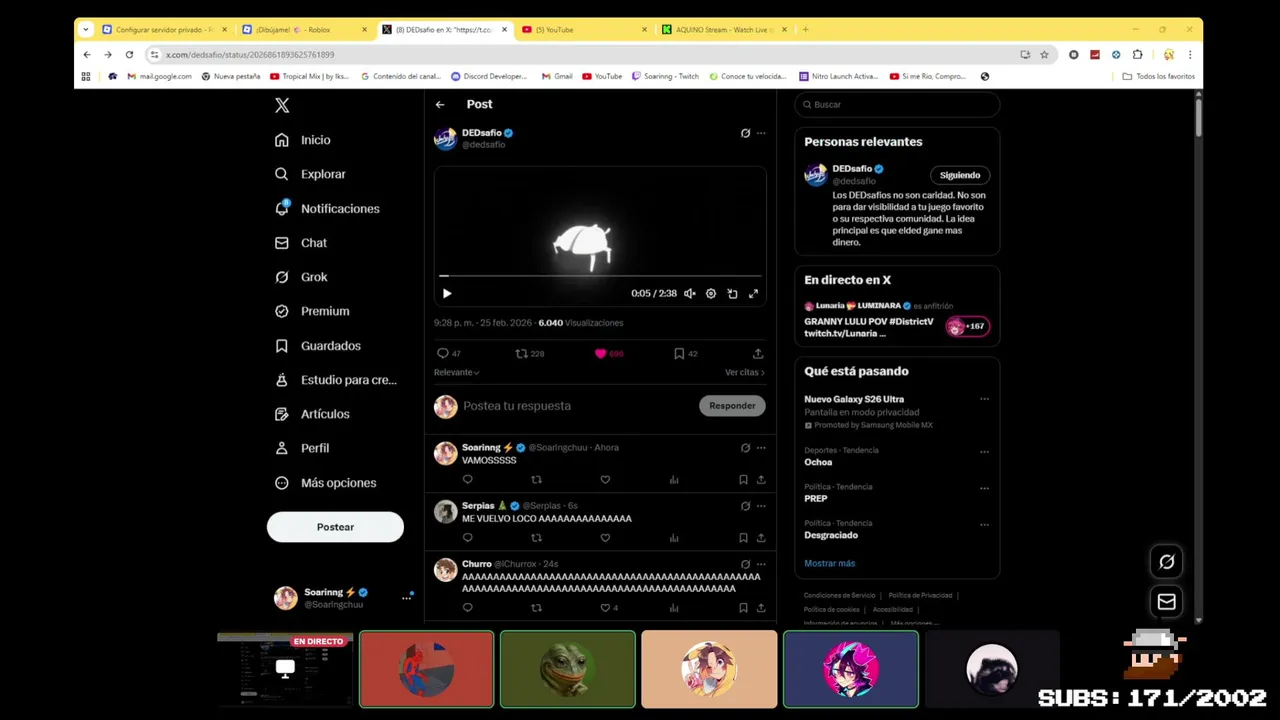This screenshot has width=1280, height=720.
Task: Unlike the post with 698 likes
Action: pos(609,353)
